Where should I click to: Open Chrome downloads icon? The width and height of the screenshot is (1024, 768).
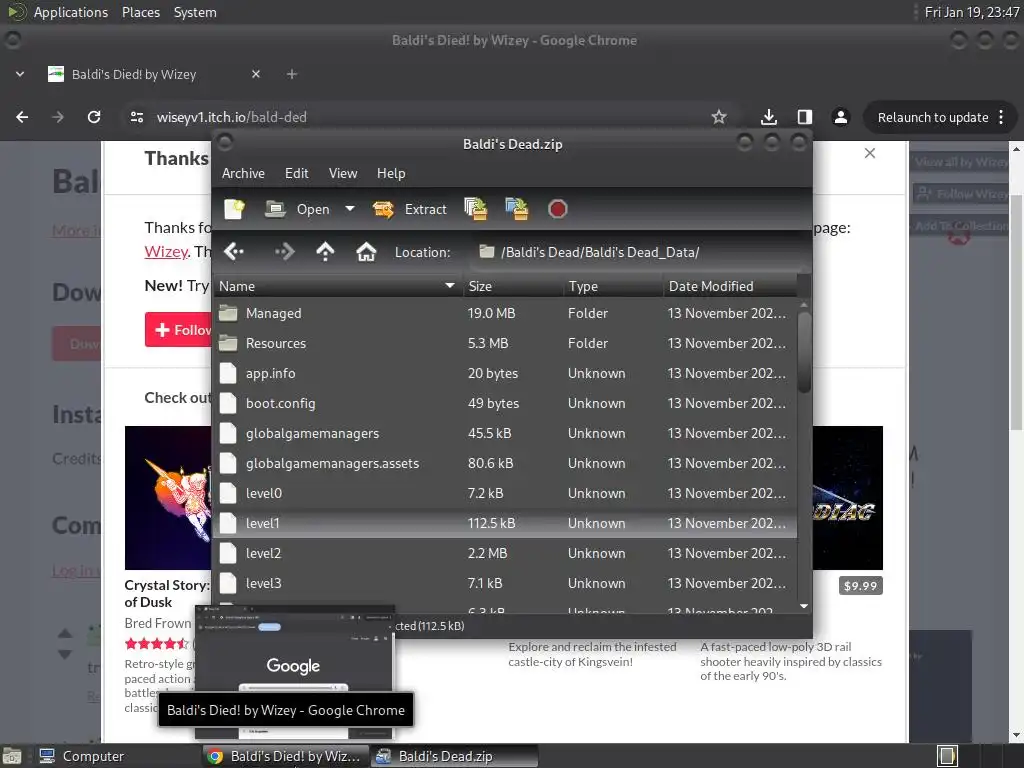(769, 117)
